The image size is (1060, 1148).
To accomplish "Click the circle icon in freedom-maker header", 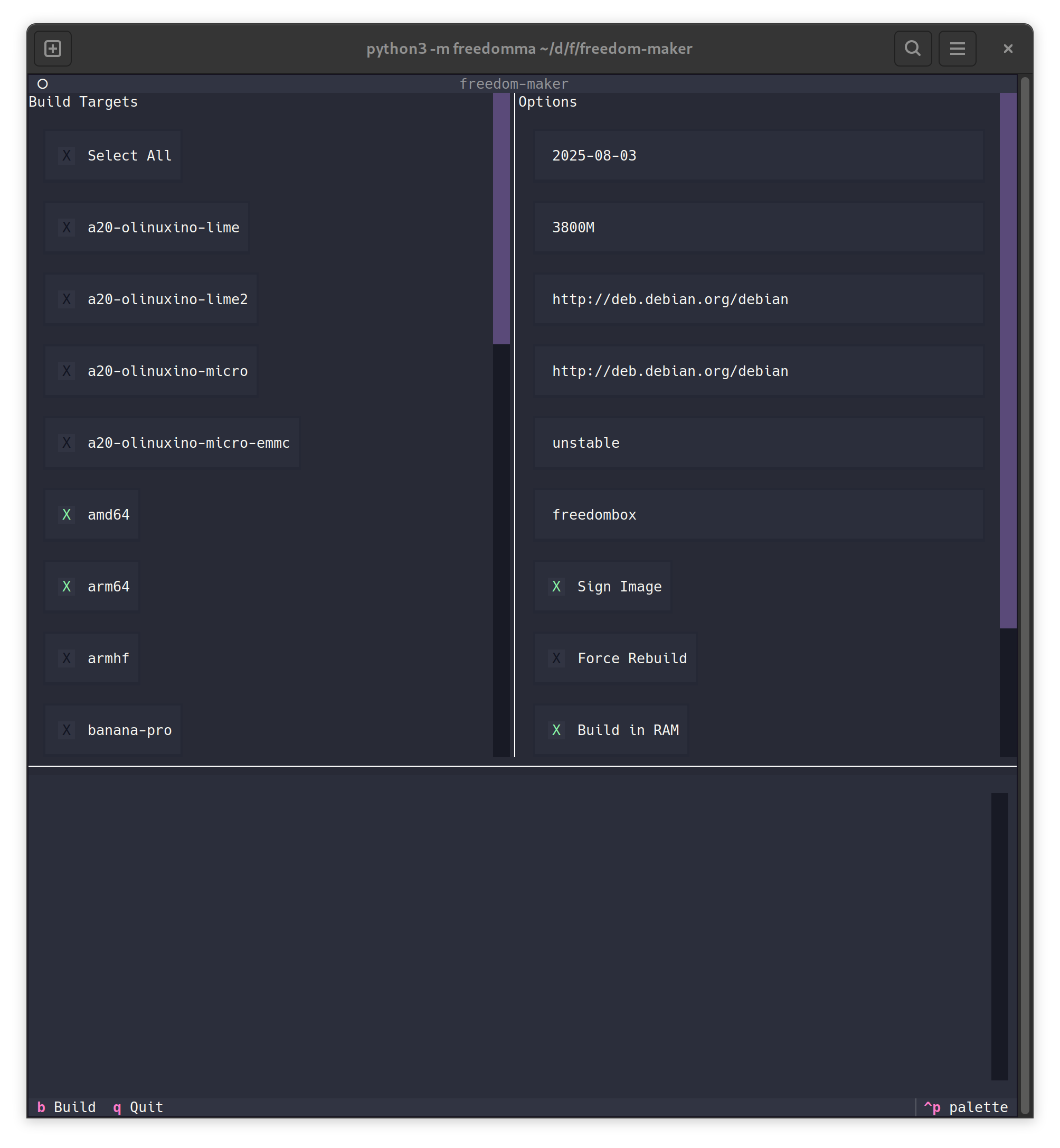I will 42,84.
